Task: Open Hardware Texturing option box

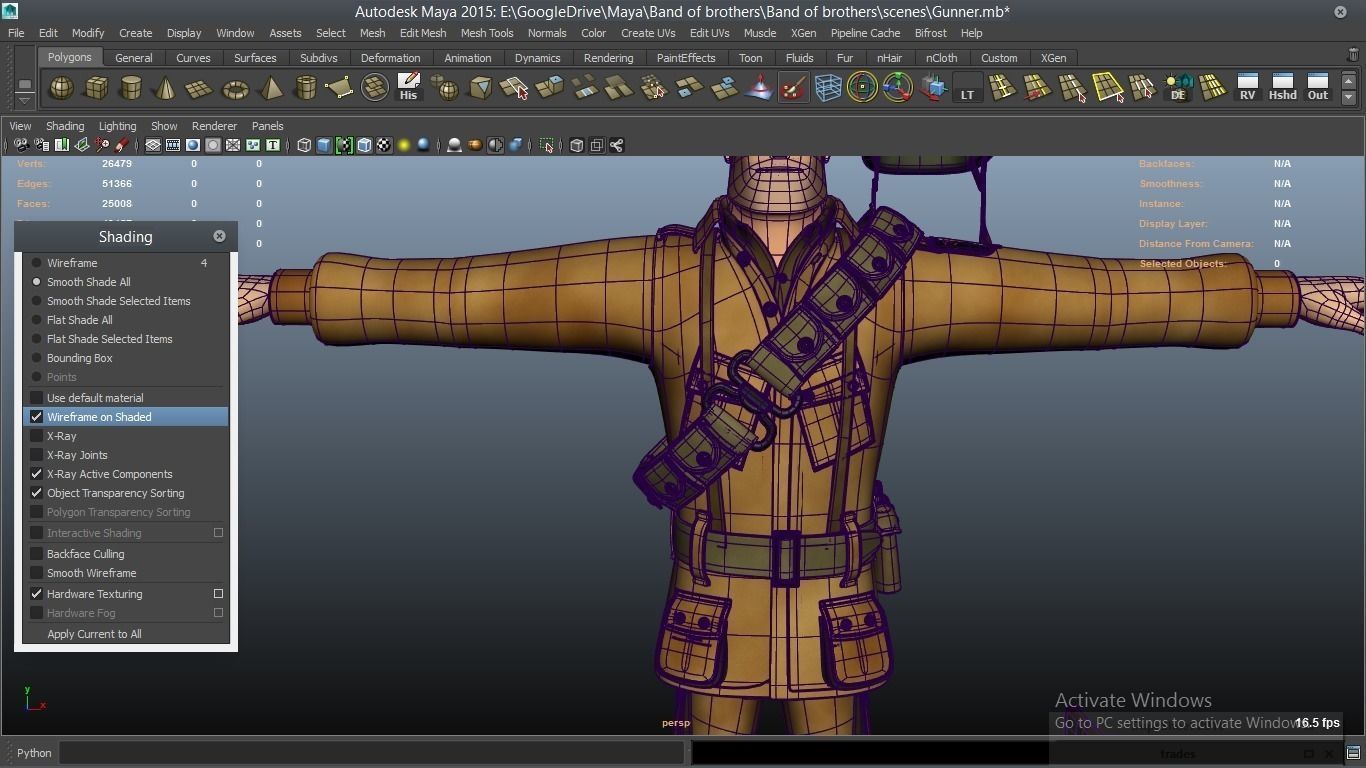Action: coord(218,594)
